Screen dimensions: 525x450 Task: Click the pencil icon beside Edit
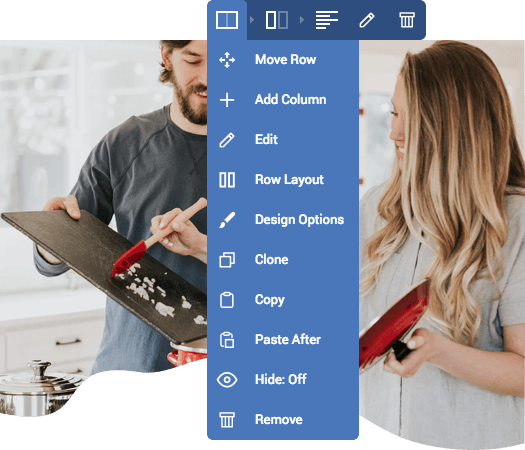227,140
